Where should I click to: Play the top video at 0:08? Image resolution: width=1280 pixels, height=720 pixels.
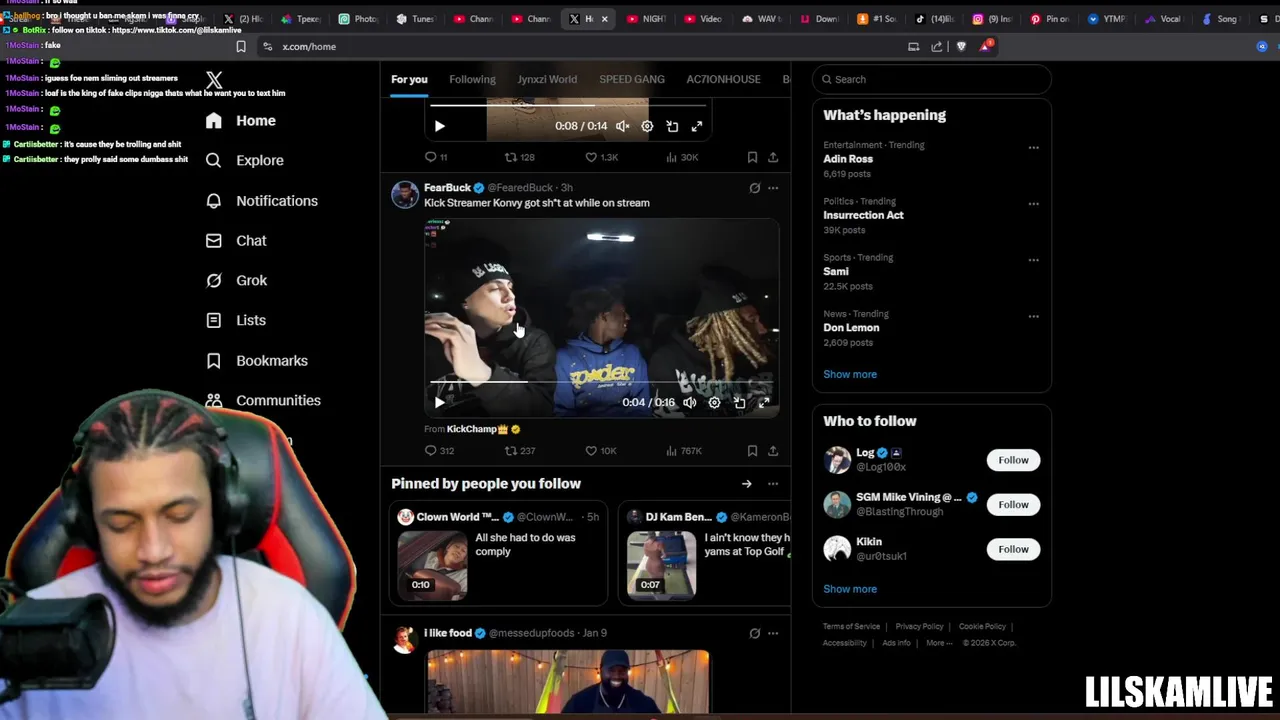point(439,126)
